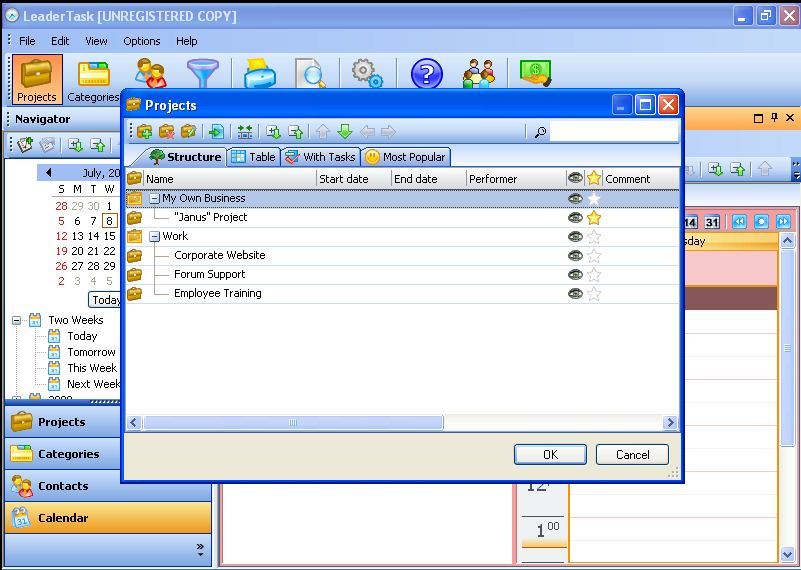The width and height of the screenshot is (801, 570).
Task: Toggle eye visibility for Employee Training
Action: click(575, 293)
